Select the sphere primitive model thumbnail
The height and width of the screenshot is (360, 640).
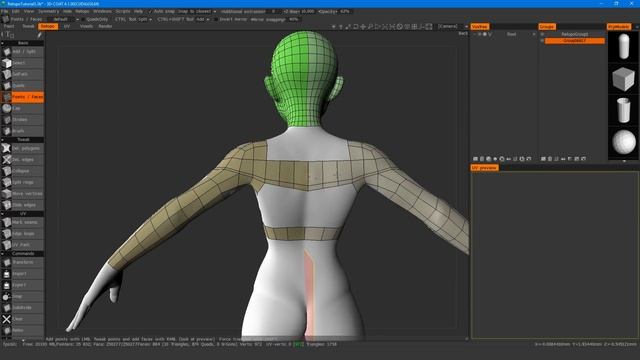623,142
